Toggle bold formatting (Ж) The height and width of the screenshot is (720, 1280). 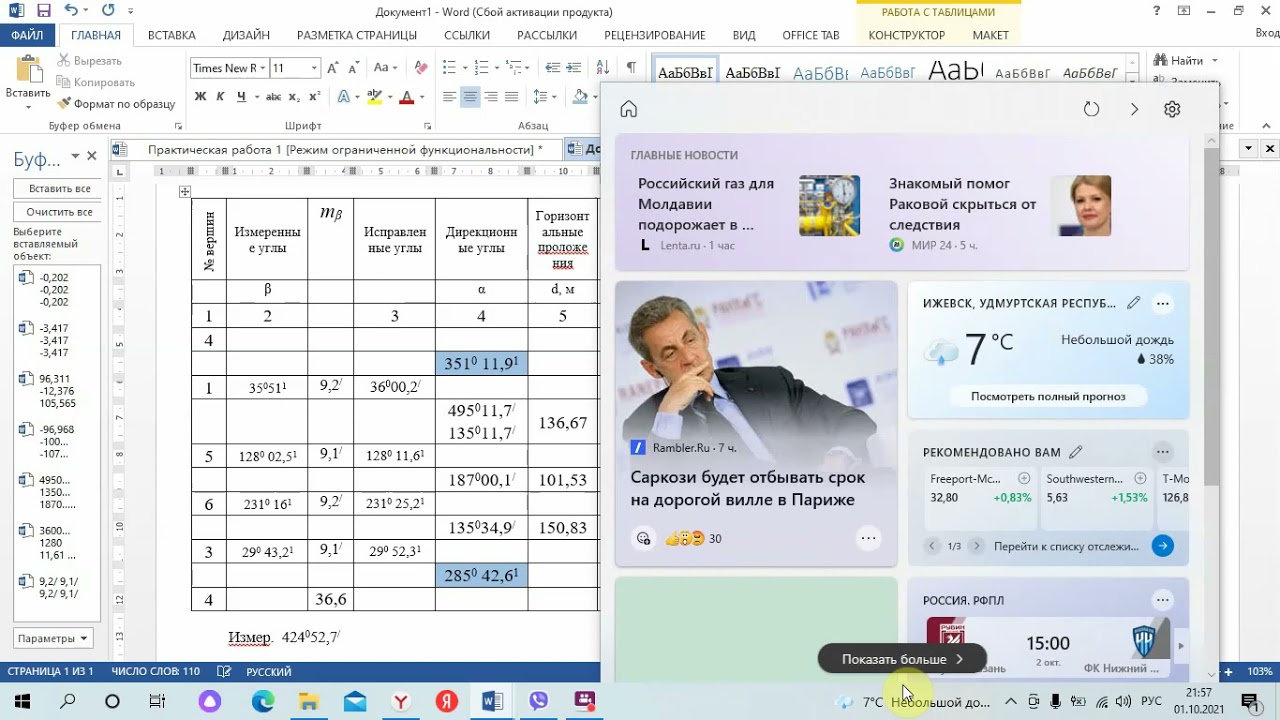pyautogui.click(x=200, y=97)
